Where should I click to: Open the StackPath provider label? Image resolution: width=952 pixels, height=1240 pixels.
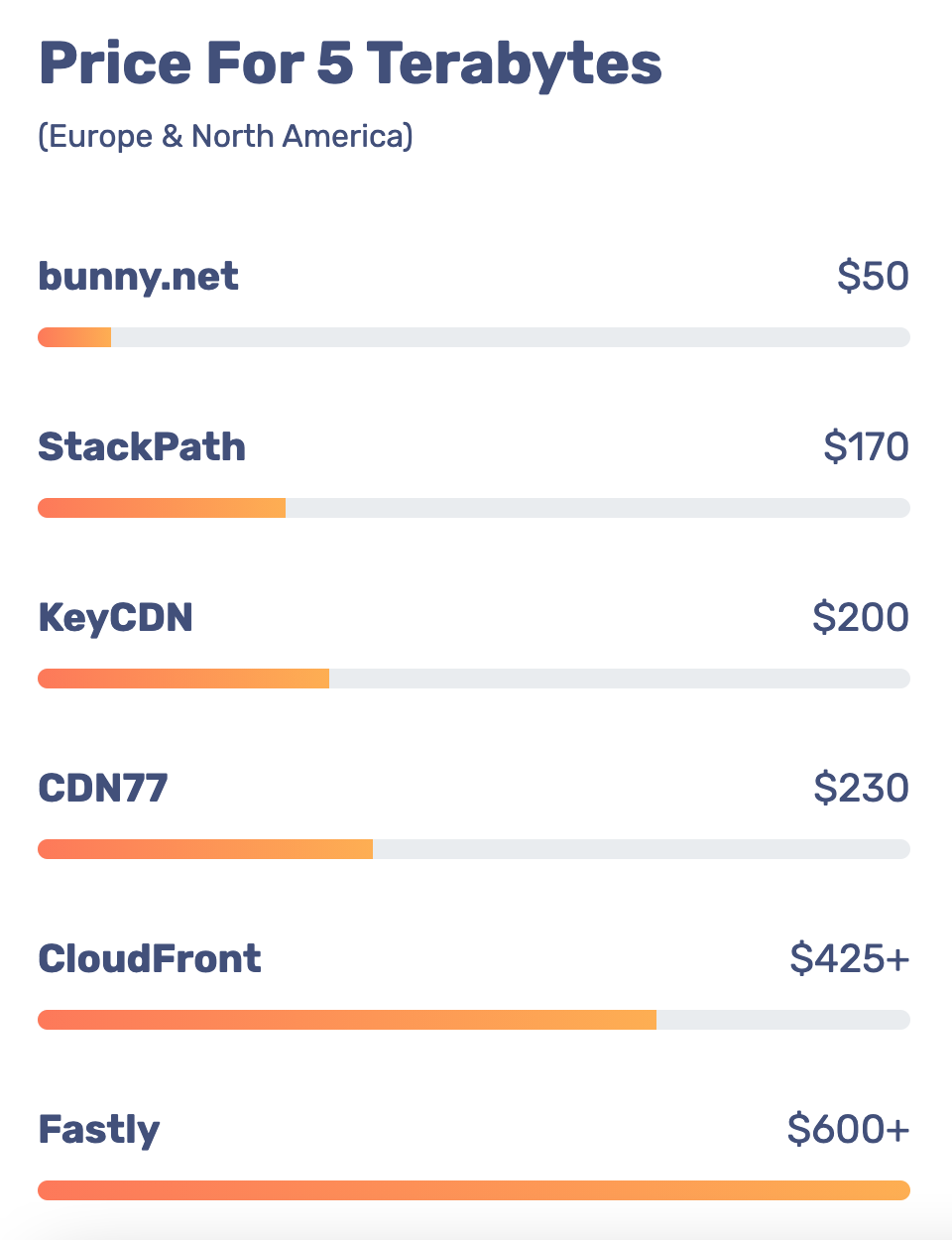click(x=142, y=447)
